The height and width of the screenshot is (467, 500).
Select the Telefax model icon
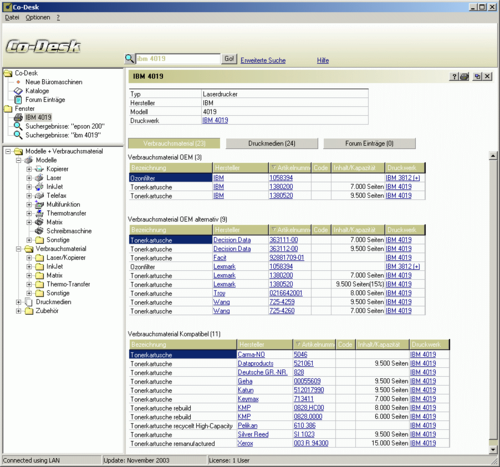[x=39, y=196]
